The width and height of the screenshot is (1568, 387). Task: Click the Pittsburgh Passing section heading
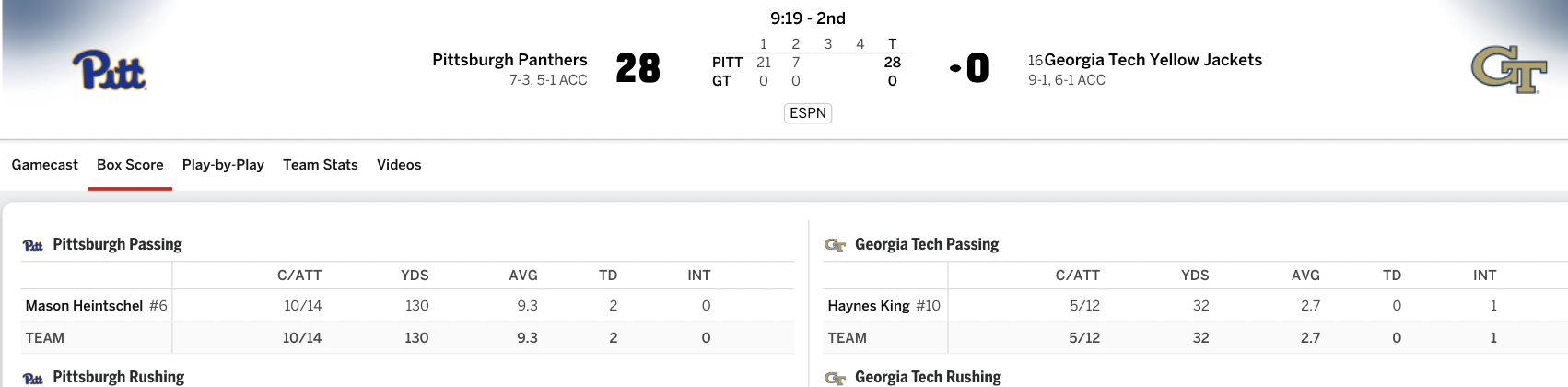click(117, 245)
